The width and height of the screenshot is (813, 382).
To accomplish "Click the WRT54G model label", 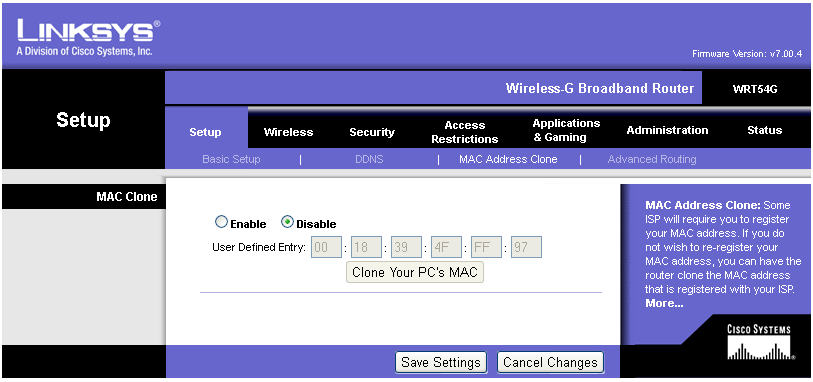I will click(755, 89).
